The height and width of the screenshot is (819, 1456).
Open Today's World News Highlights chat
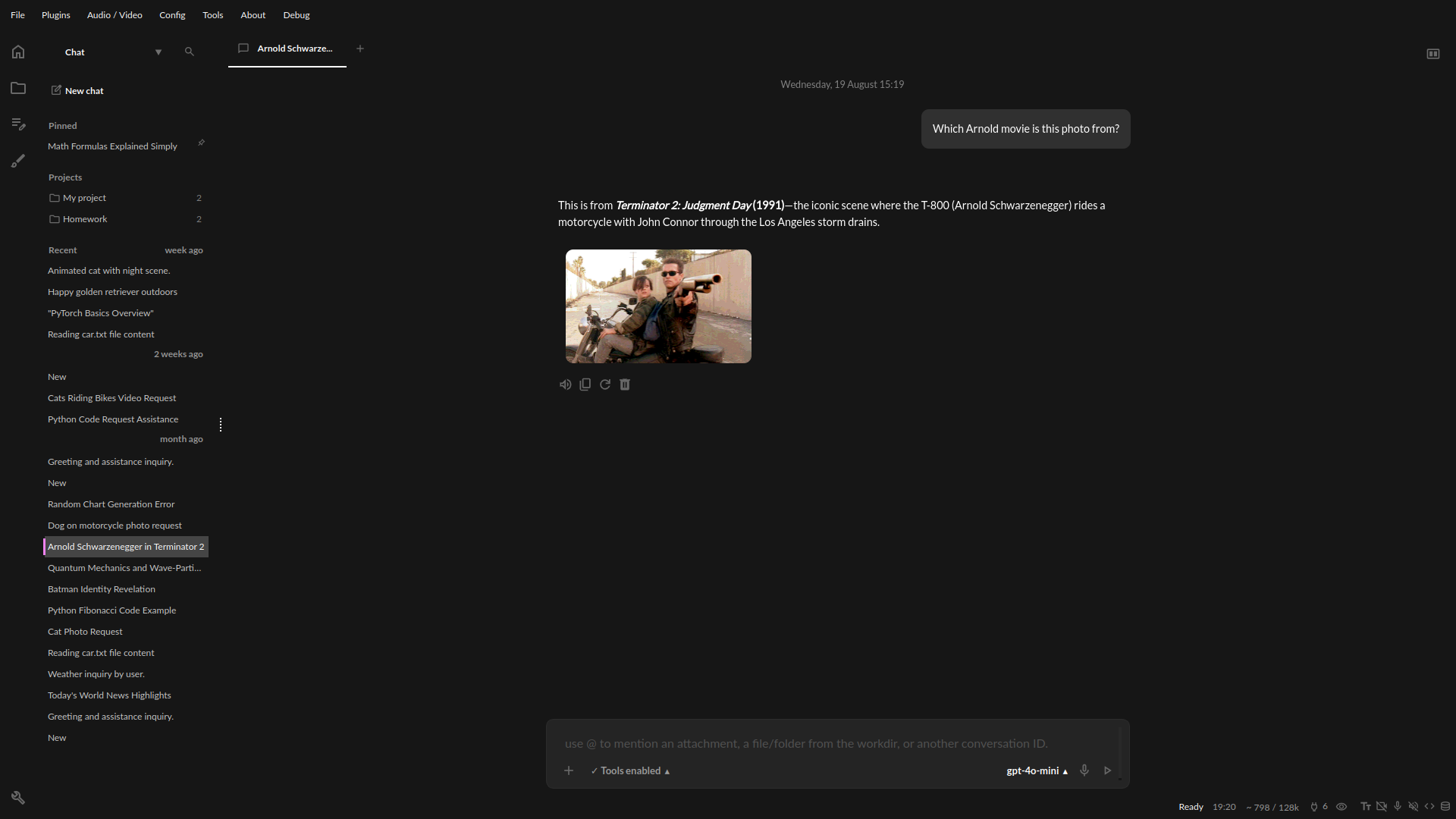126,695
